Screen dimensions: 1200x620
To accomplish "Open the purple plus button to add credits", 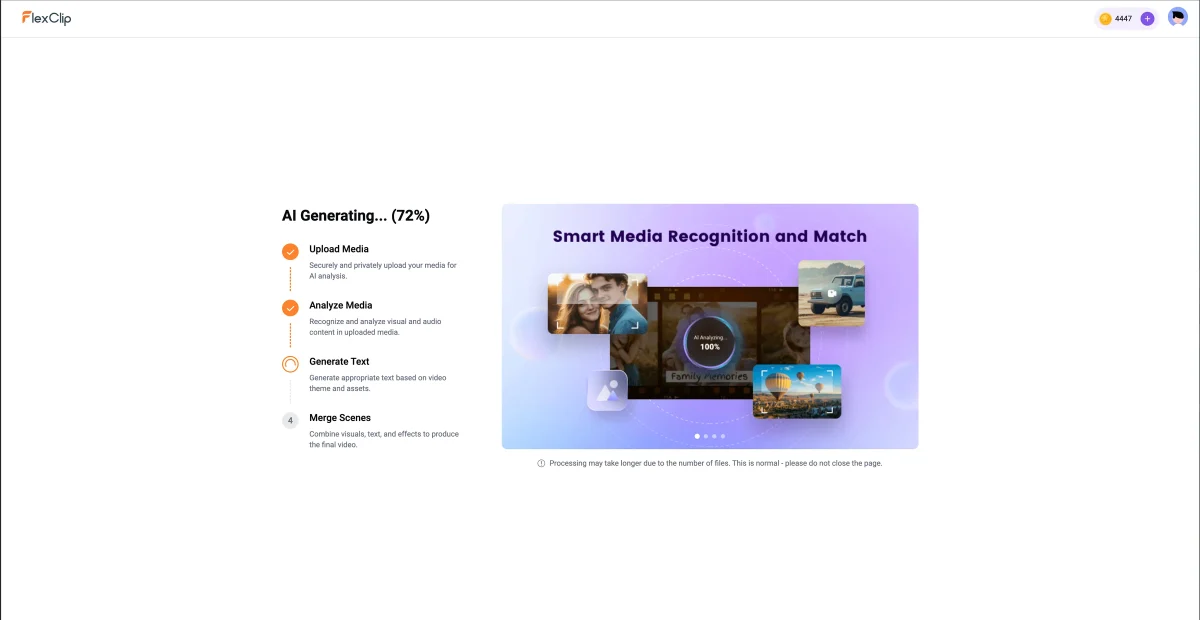I will coord(1146,18).
